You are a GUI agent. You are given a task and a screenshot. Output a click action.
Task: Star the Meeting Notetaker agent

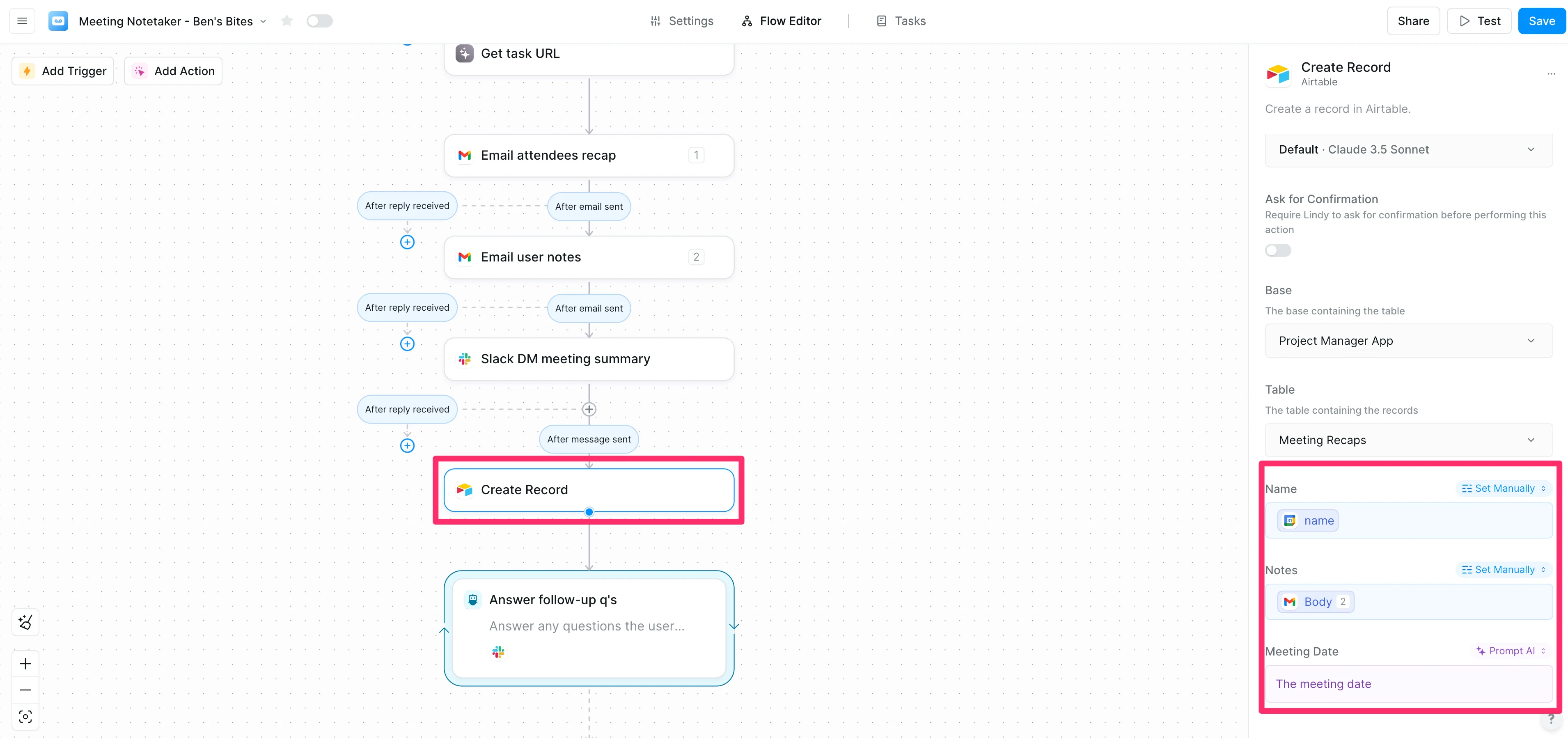pos(287,21)
